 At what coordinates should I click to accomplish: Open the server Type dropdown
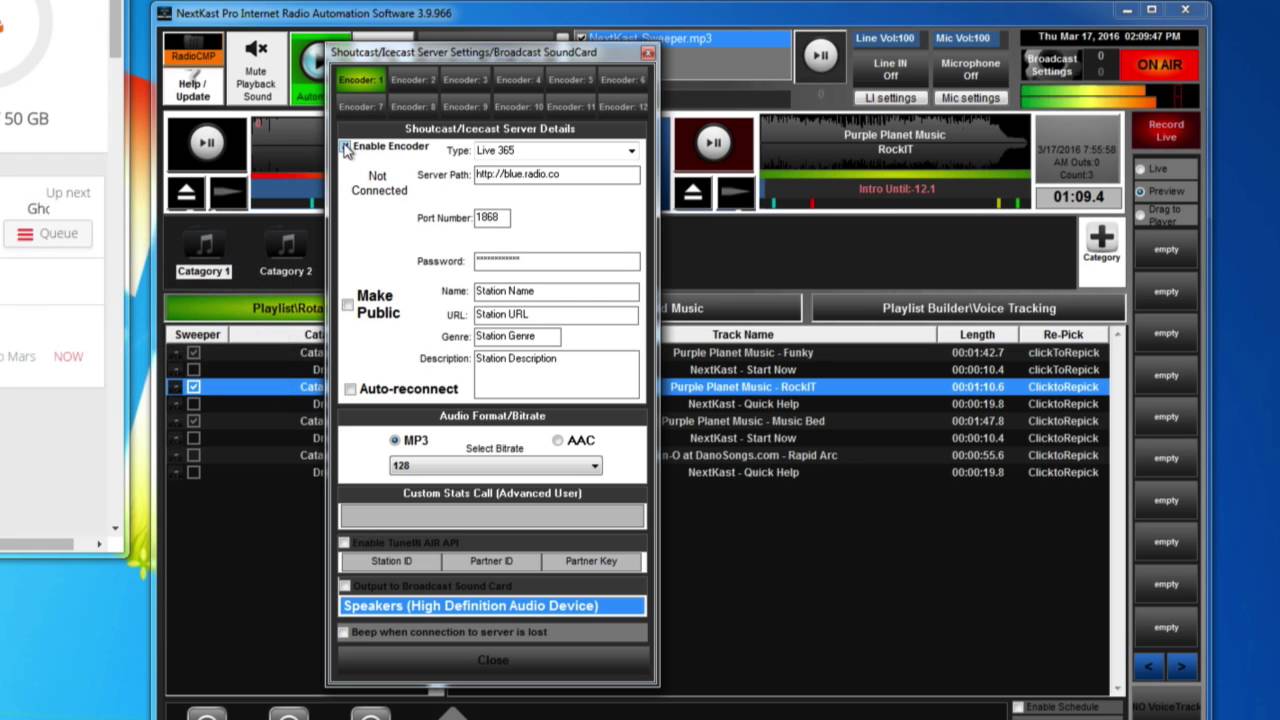click(556, 151)
